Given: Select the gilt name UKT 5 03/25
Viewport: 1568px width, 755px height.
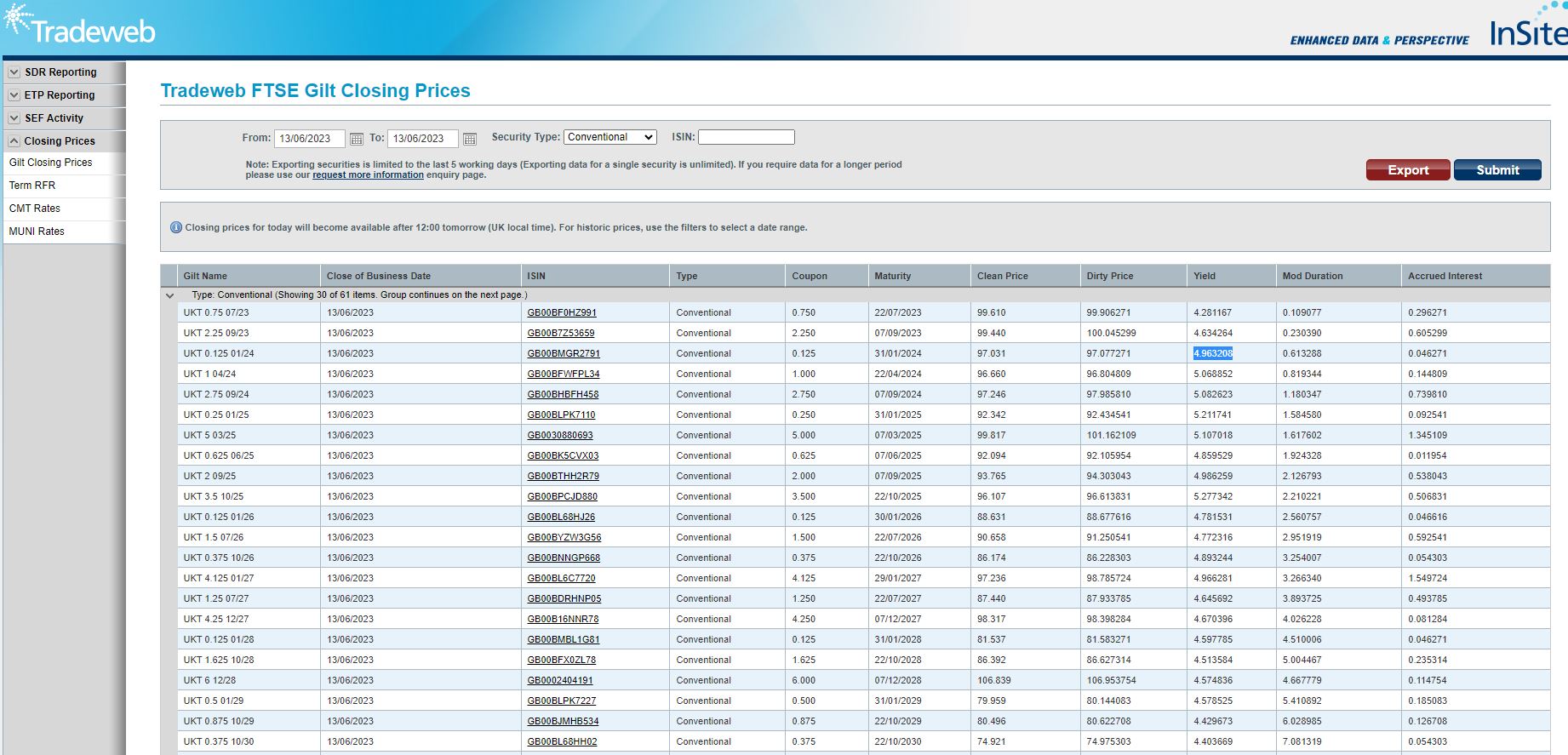Looking at the screenshot, I should coord(209,435).
